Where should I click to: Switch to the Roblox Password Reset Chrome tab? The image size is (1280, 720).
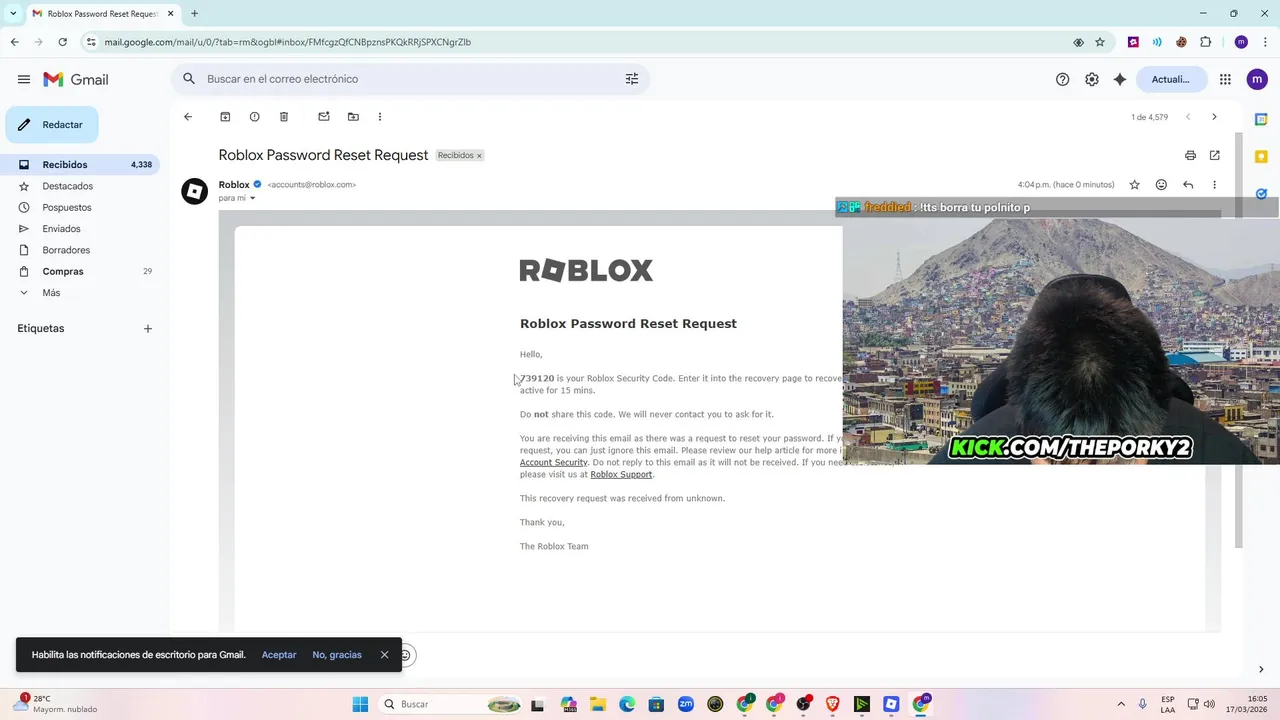pyautogui.click(x=101, y=13)
